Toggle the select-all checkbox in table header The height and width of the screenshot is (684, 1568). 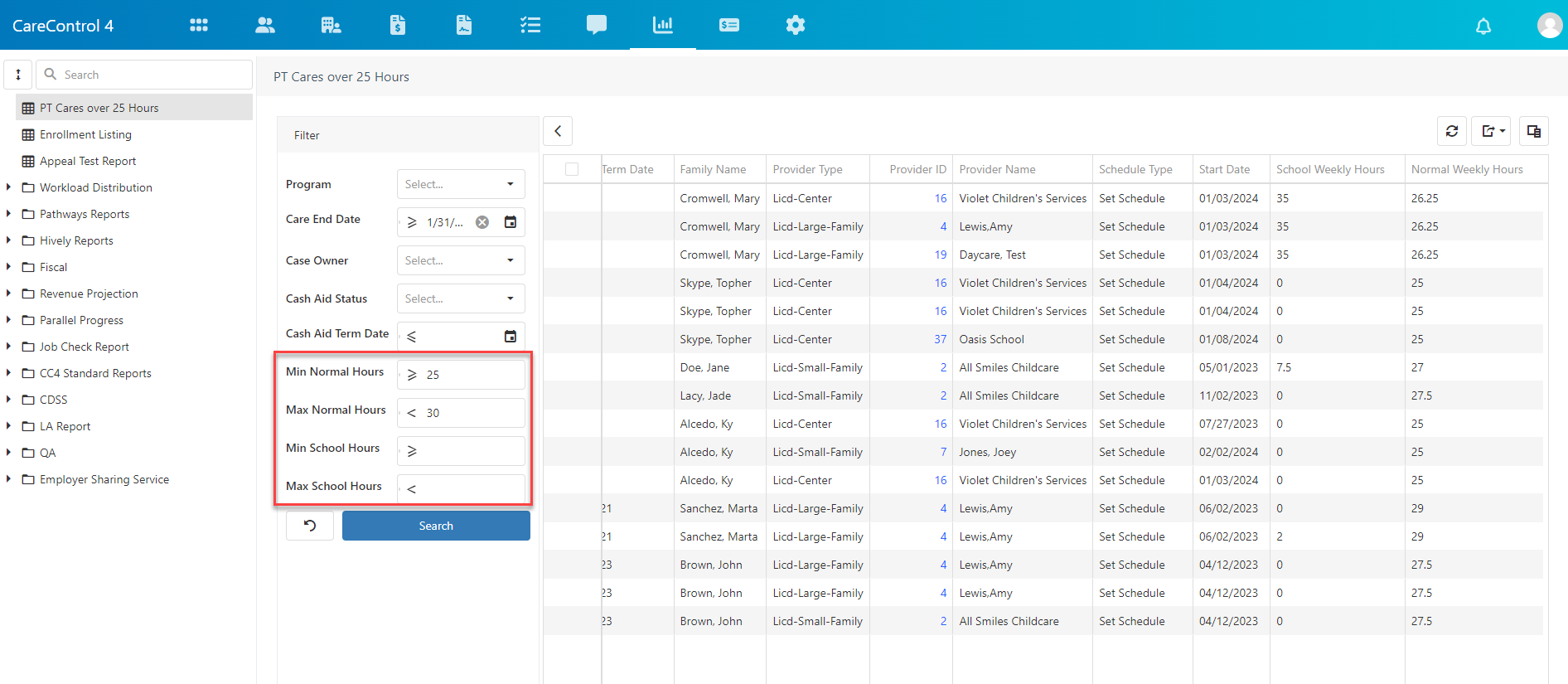pos(572,169)
